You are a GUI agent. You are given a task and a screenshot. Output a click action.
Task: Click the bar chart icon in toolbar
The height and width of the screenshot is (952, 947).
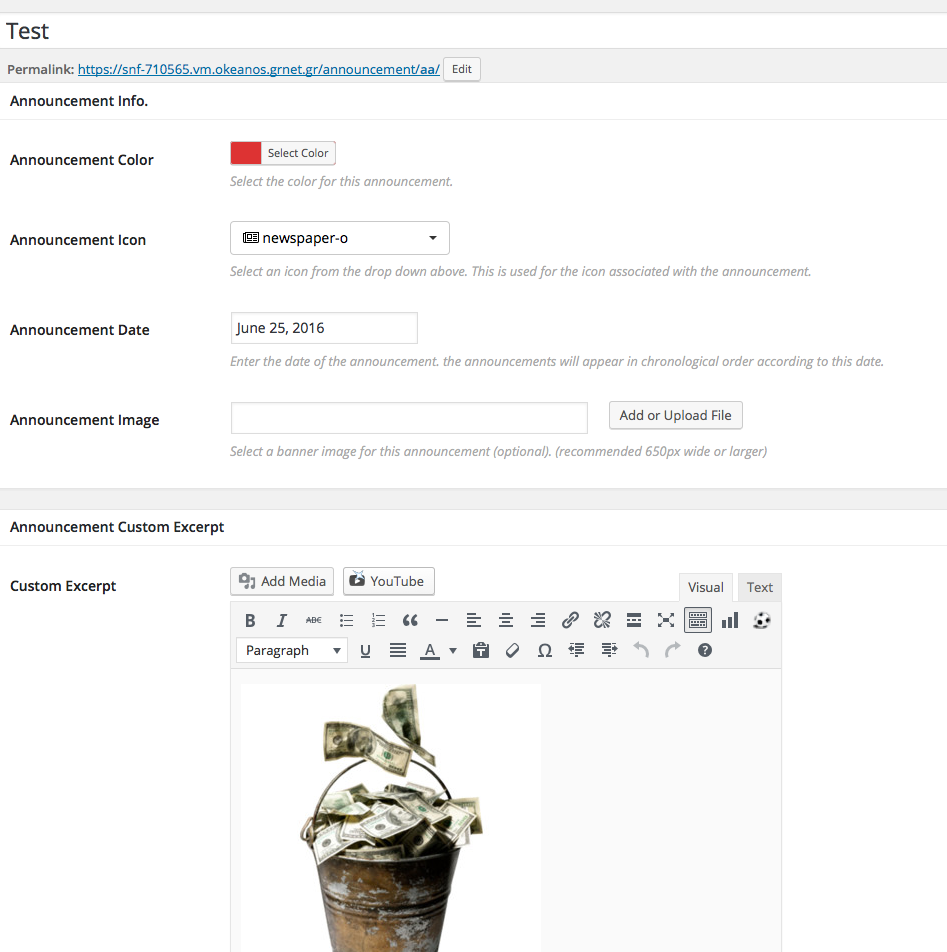(730, 620)
